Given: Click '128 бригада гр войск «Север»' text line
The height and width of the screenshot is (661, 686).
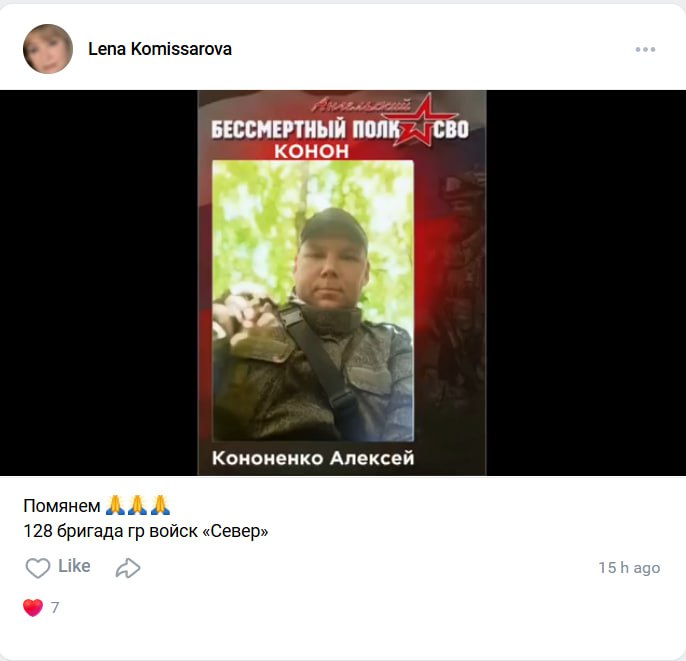Looking at the screenshot, I should coord(146,531).
